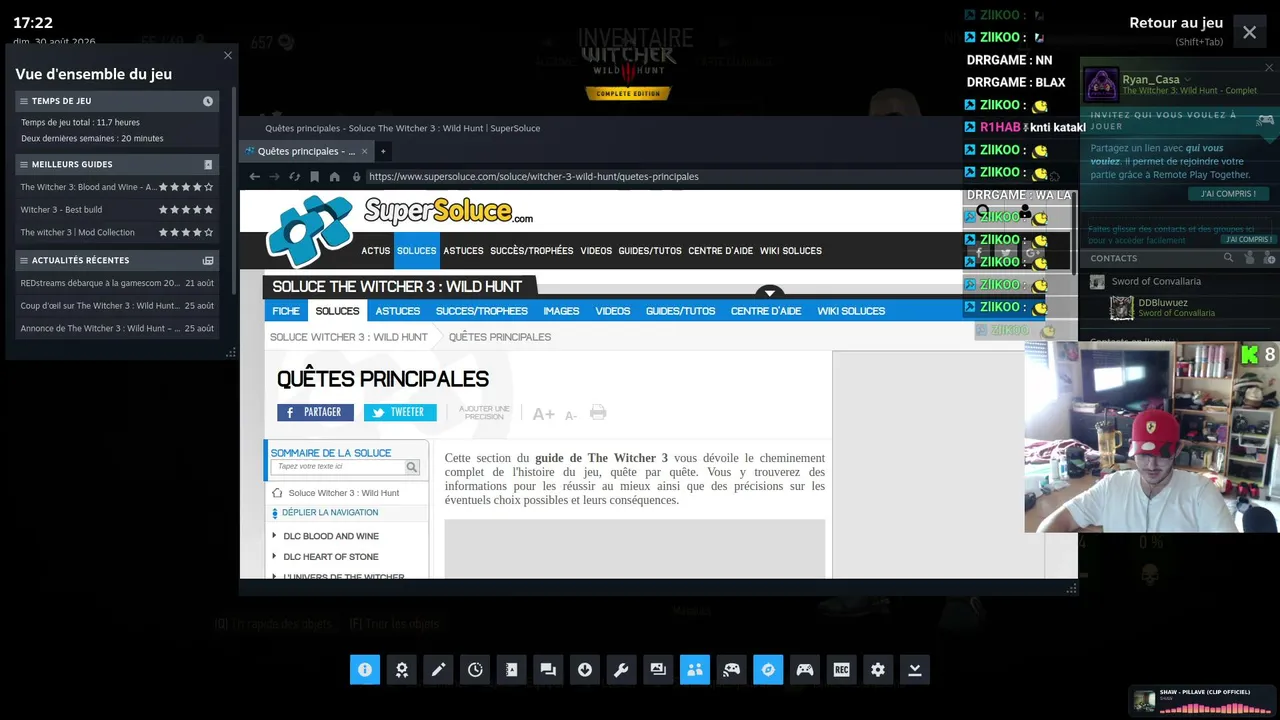Open ASTUCES in the SuperSoluce top menu
The height and width of the screenshot is (720, 1280).
pos(463,251)
